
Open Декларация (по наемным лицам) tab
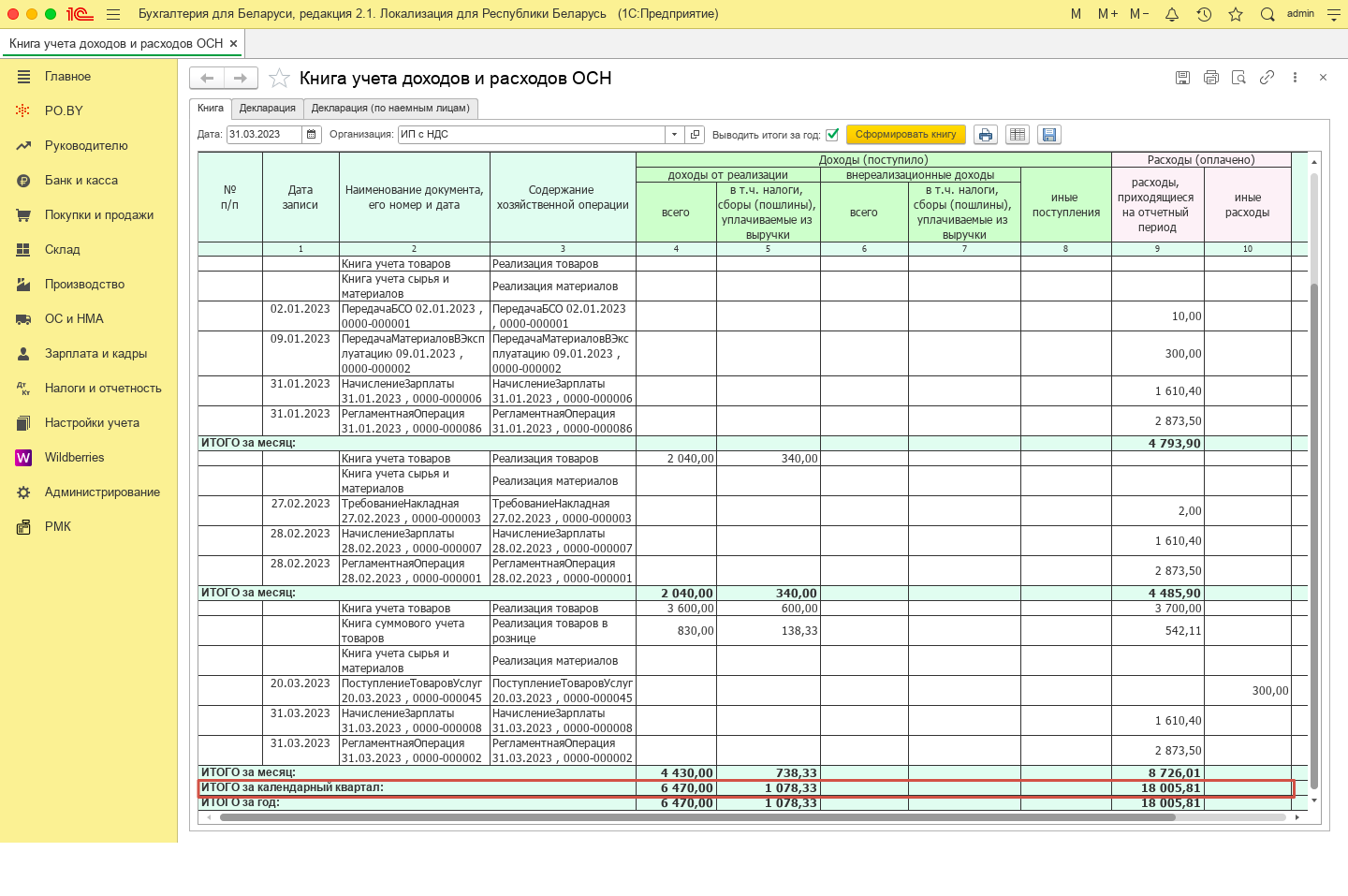(x=391, y=109)
